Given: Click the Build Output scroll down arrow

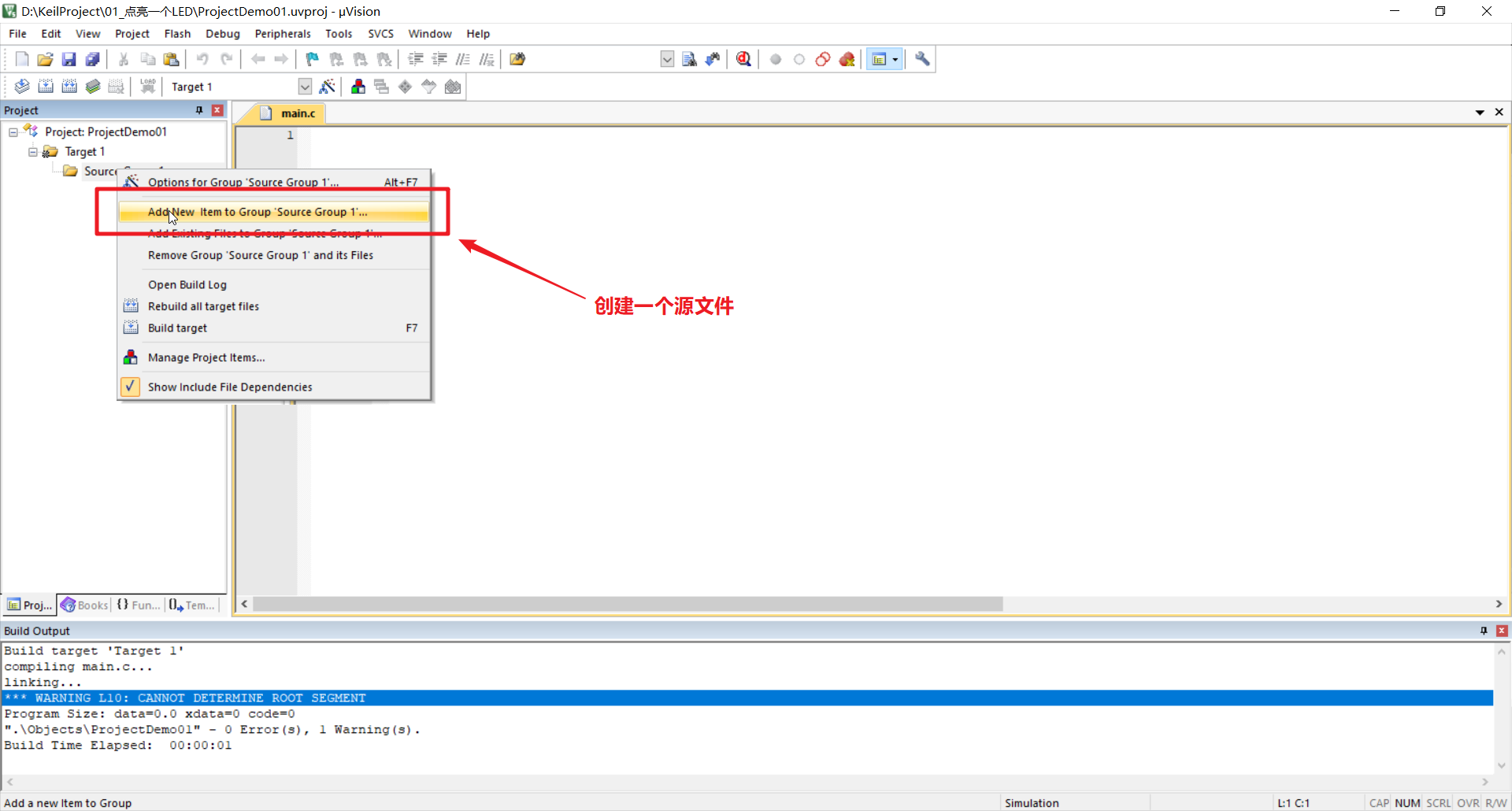Looking at the screenshot, I should 1501,765.
